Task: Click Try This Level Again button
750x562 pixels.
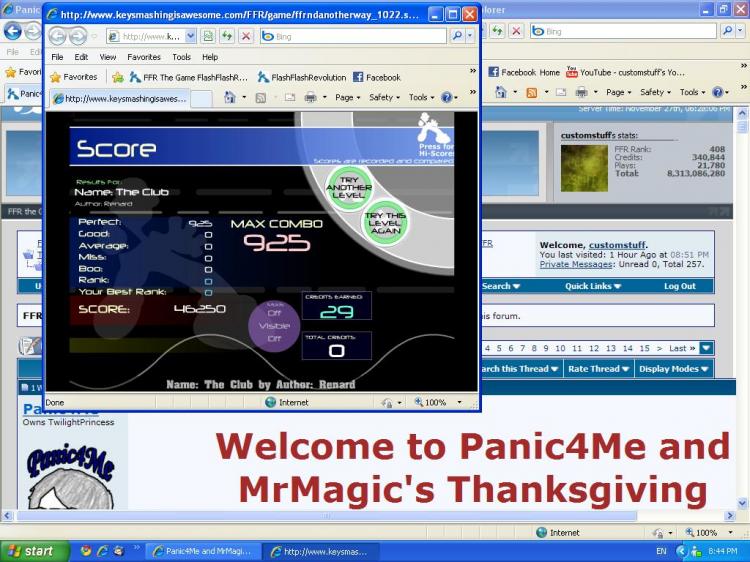Action: point(385,221)
